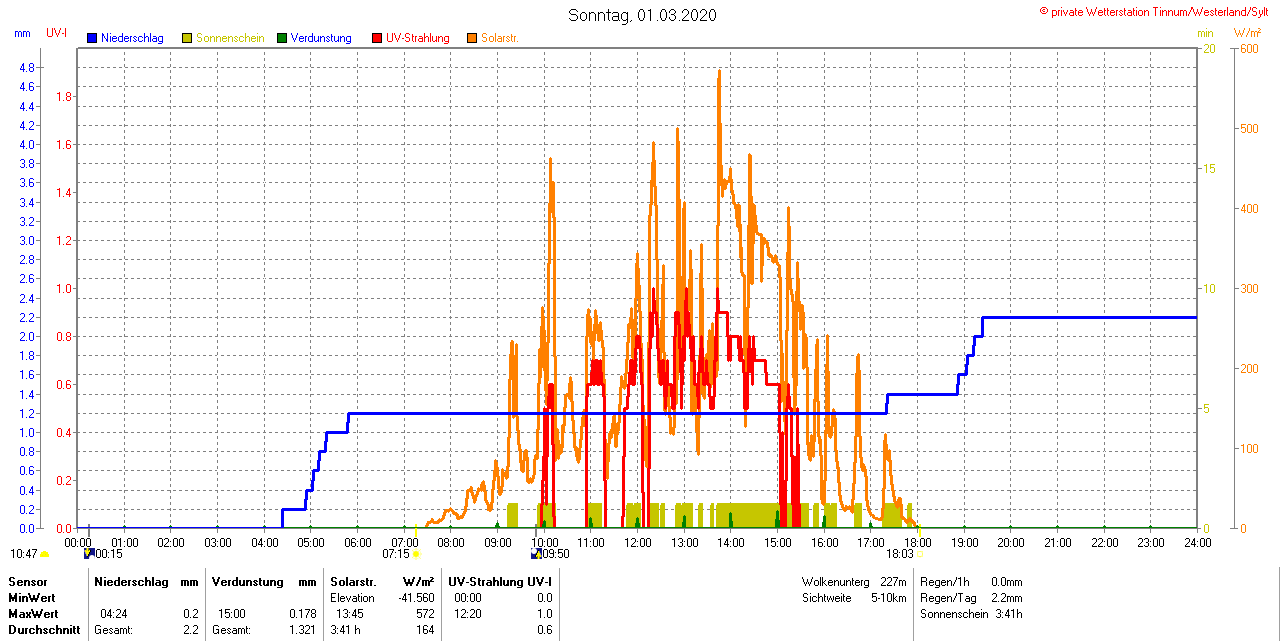Click the UV-I axis unit label
Screen dimensions: 1280x641
pos(57,33)
